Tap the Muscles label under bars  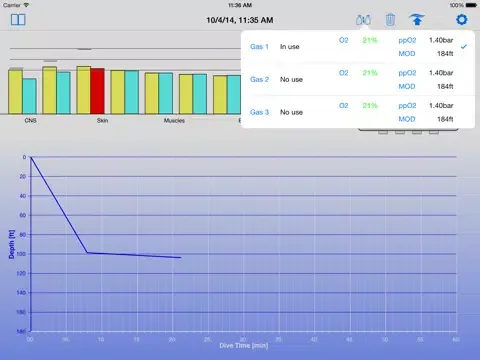(x=174, y=120)
